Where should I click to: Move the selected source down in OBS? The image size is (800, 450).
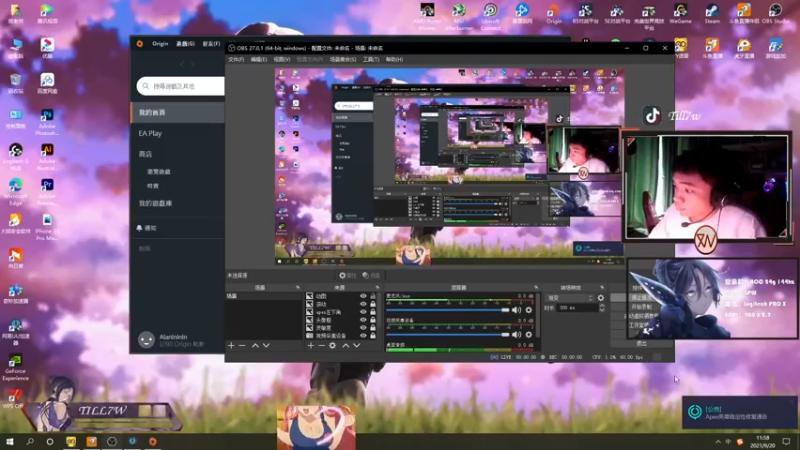(357, 345)
